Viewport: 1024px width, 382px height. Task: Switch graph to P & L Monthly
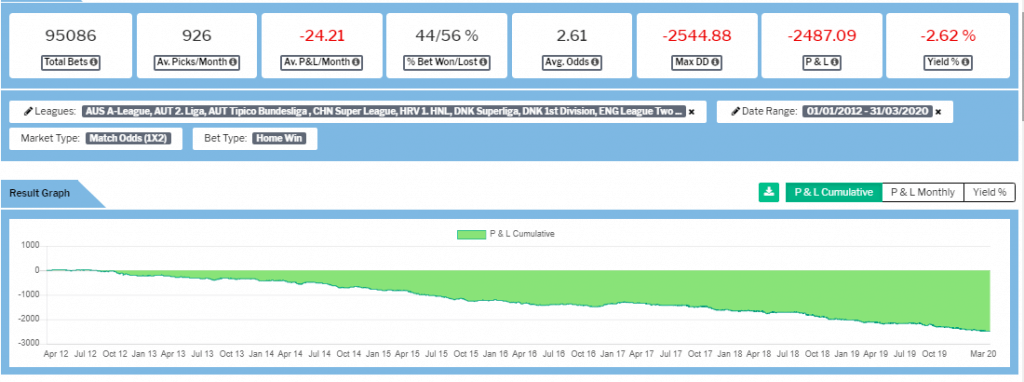(923, 192)
